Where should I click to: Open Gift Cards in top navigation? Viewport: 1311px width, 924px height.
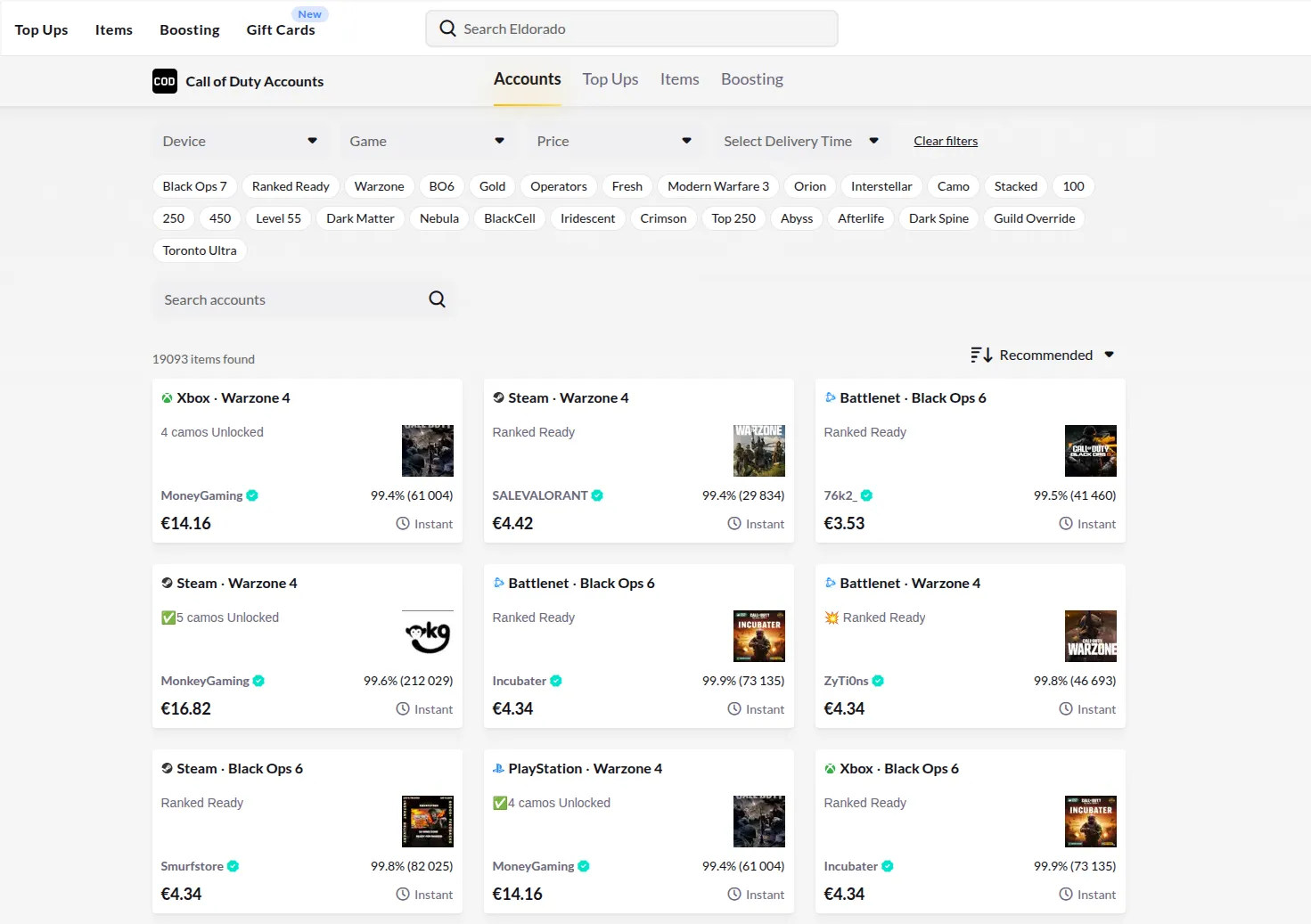(281, 29)
